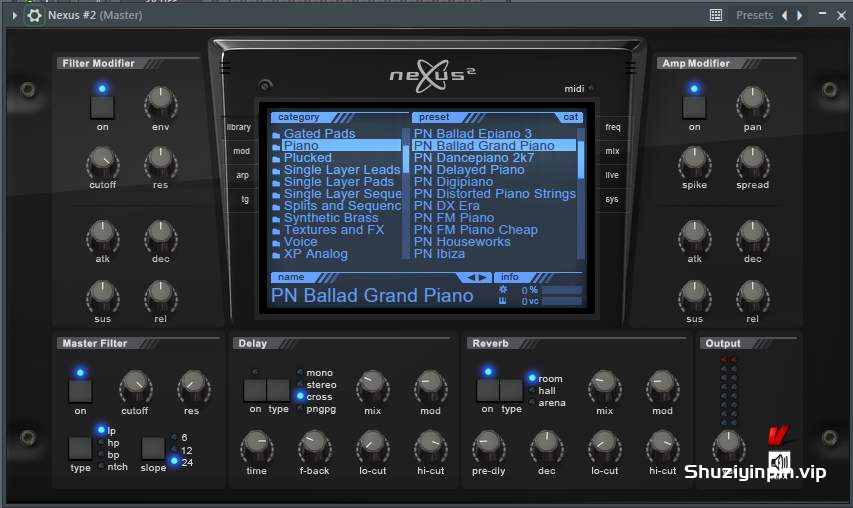Screen dimensions: 853x508
Task: Click the cat button above preset list
Action: pos(570,117)
